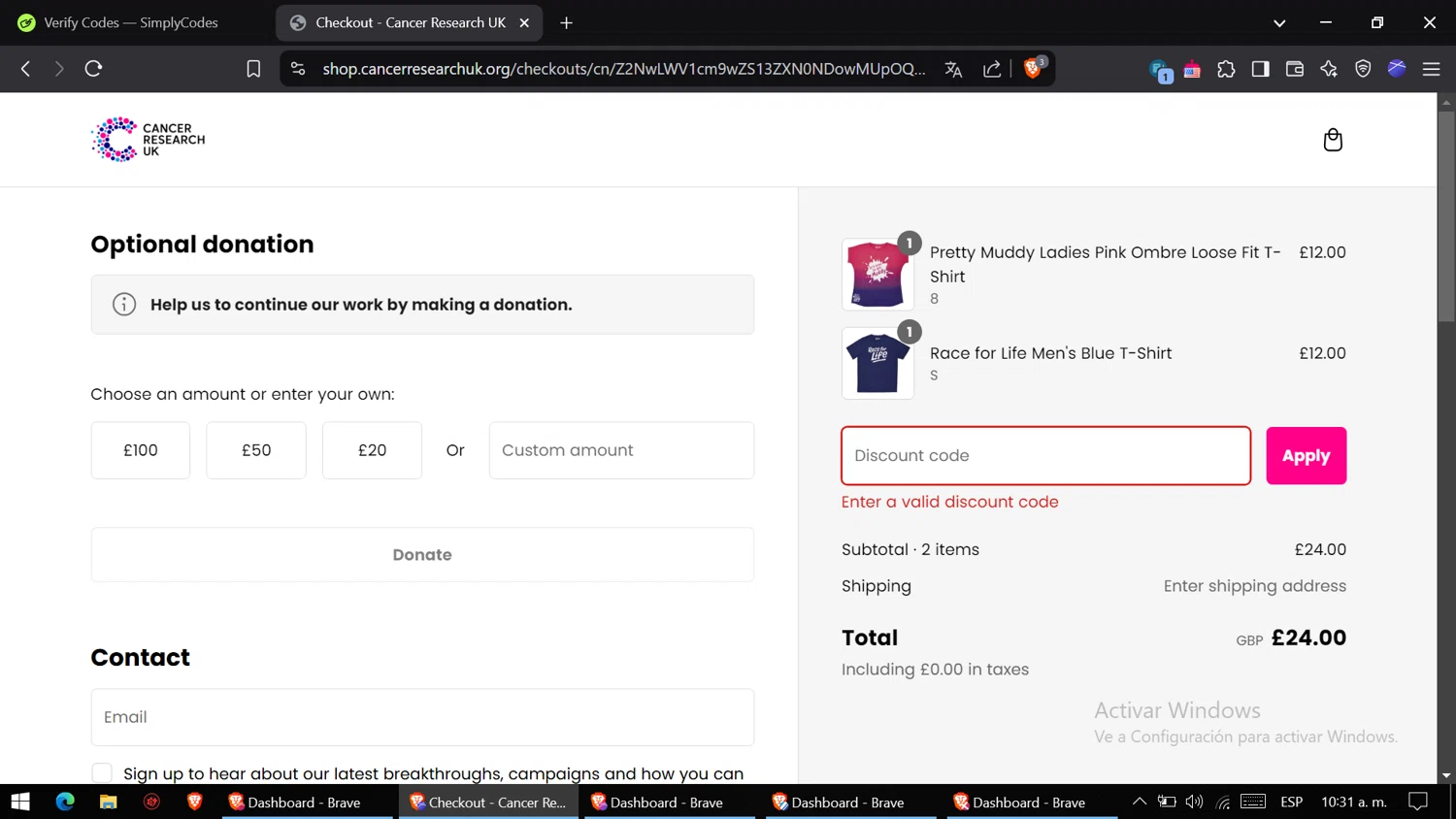Go back using browser back arrow

pyautogui.click(x=26, y=69)
